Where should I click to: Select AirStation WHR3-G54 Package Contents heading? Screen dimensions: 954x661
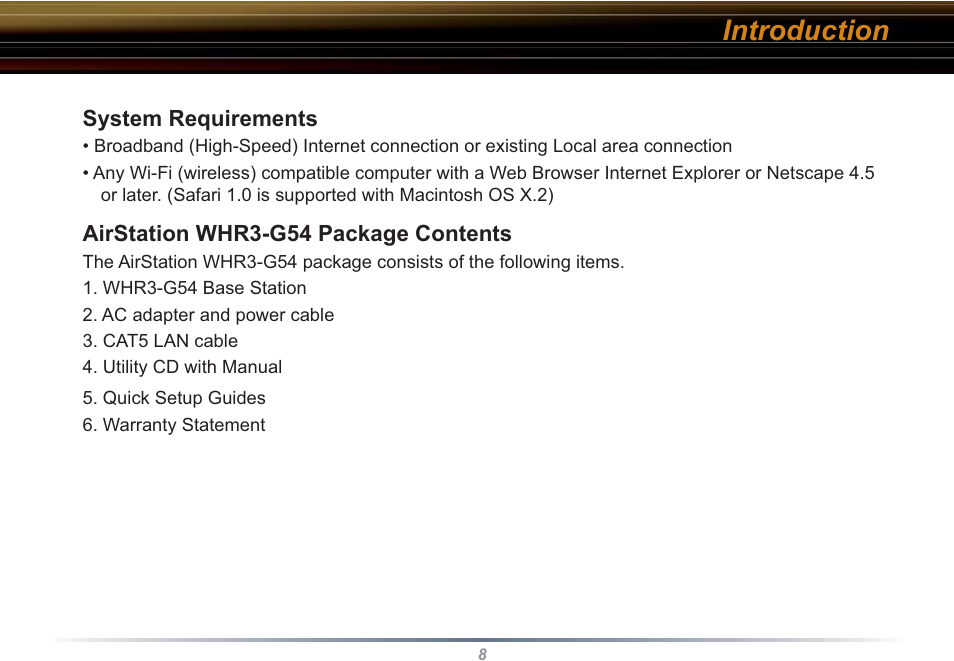coord(297,234)
